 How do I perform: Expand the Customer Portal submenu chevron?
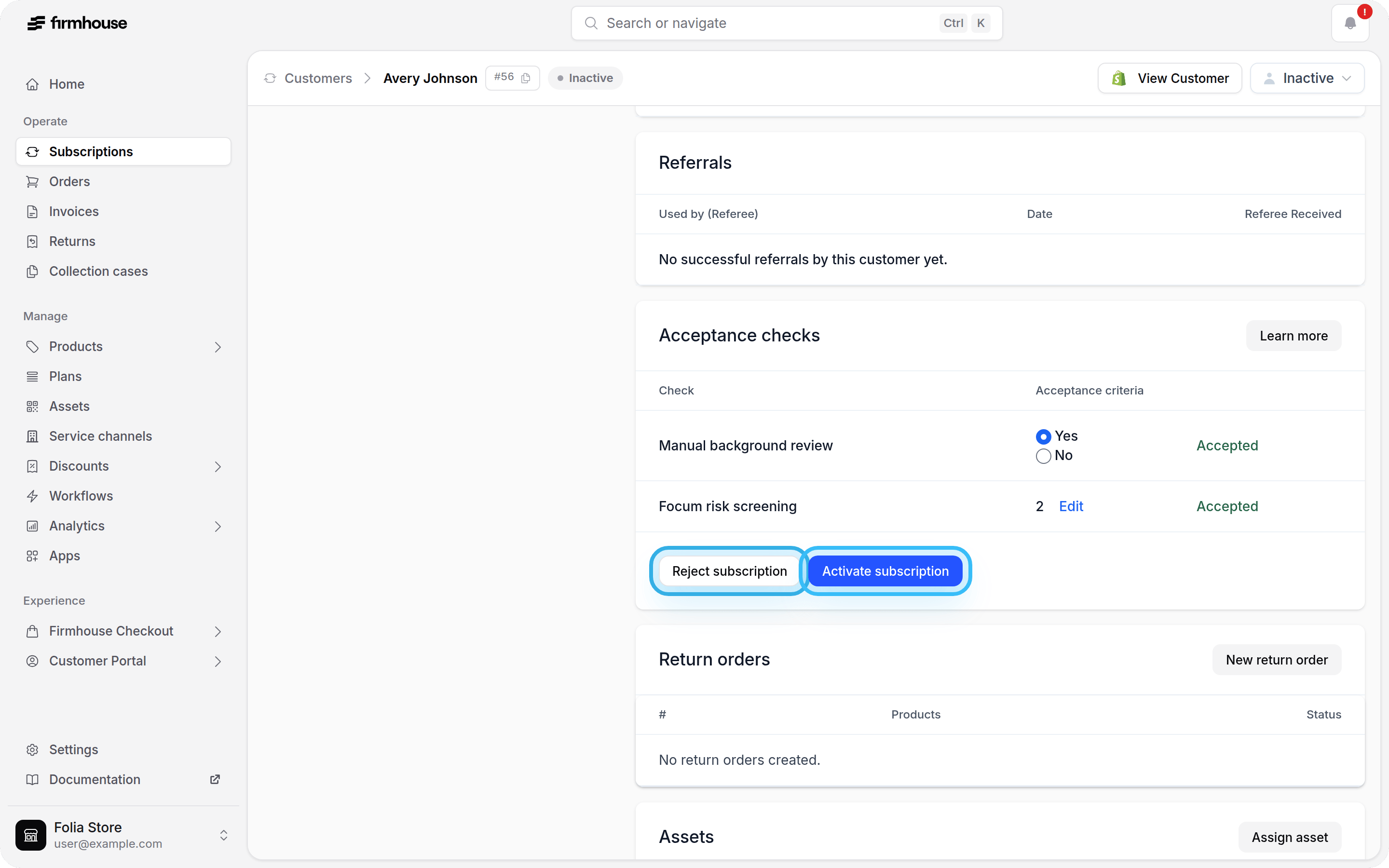pos(218,661)
